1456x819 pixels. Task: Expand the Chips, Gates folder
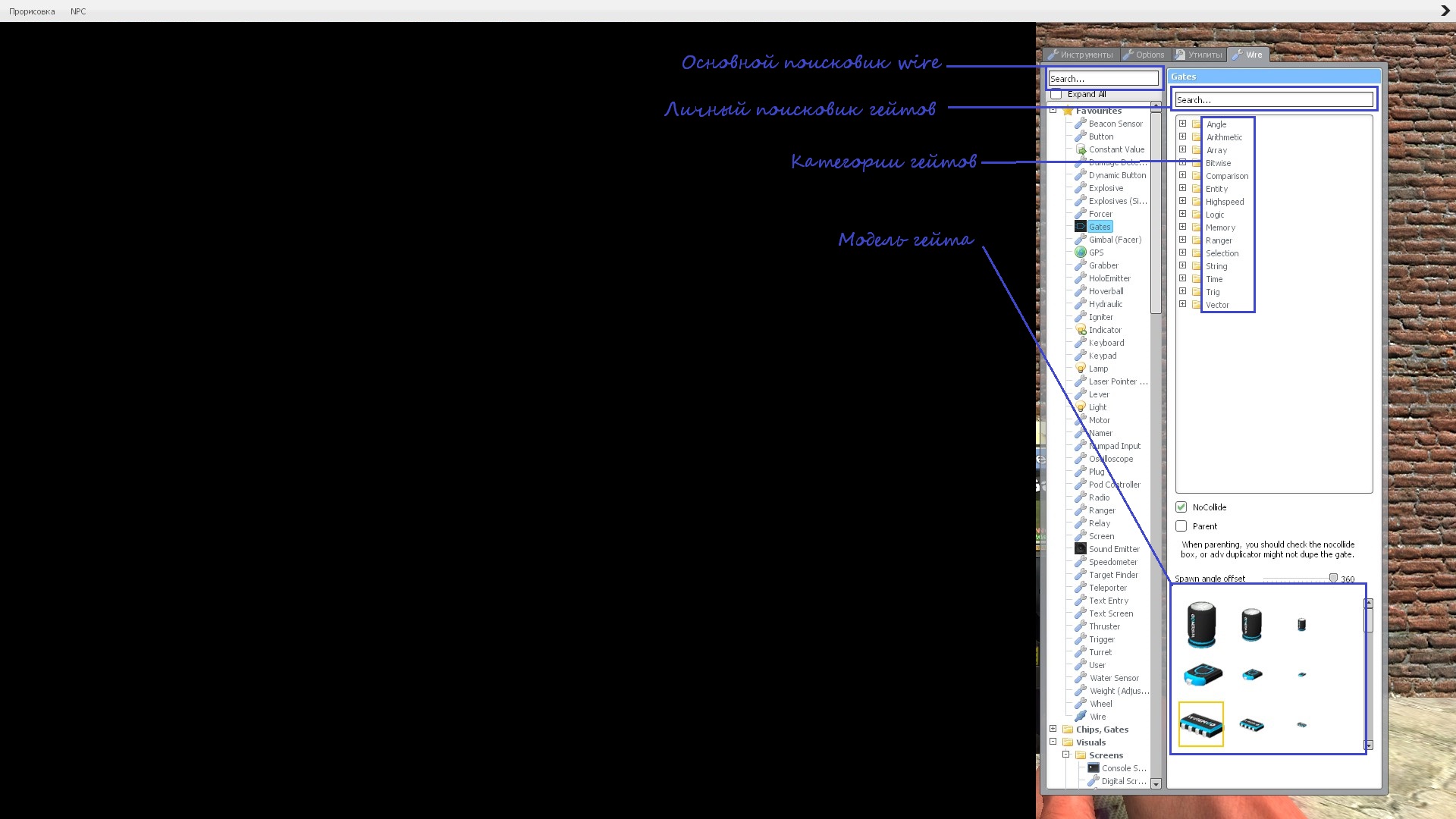point(1053,730)
